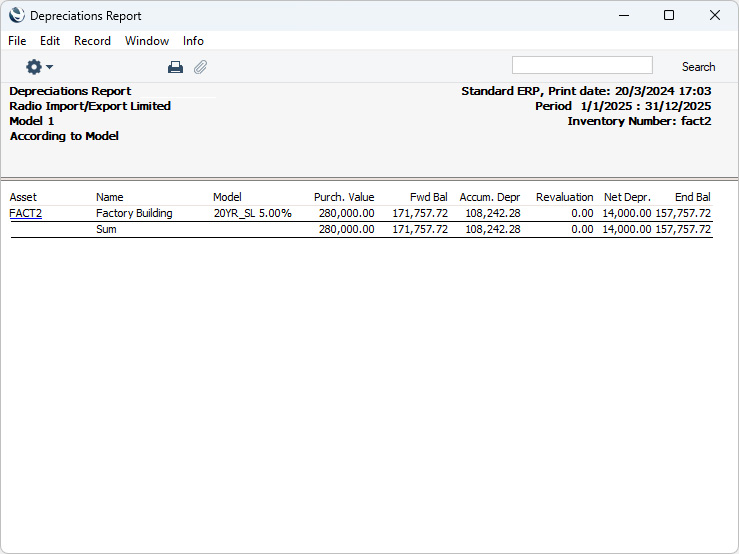Image resolution: width=739 pixels, height=554 pixels.
Task: Click the Search button
Action: pyautogui.click(x=698, y=67)
